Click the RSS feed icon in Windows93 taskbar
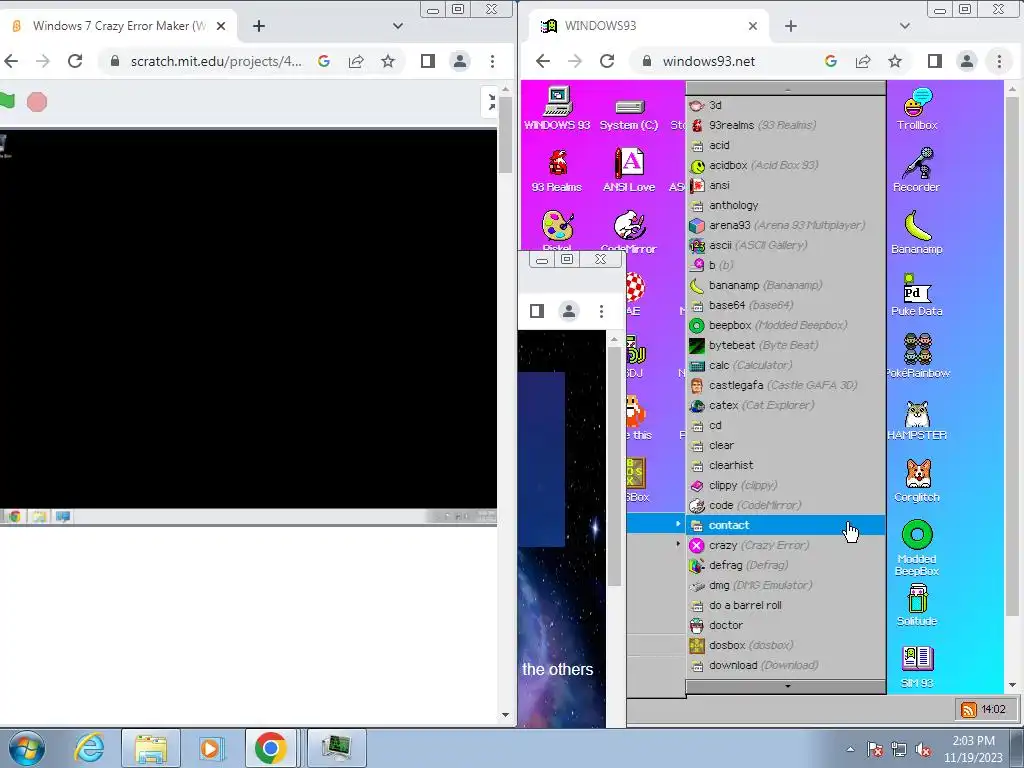The height and width of the screenshot is (768, 1024). [x=968, y=709]
